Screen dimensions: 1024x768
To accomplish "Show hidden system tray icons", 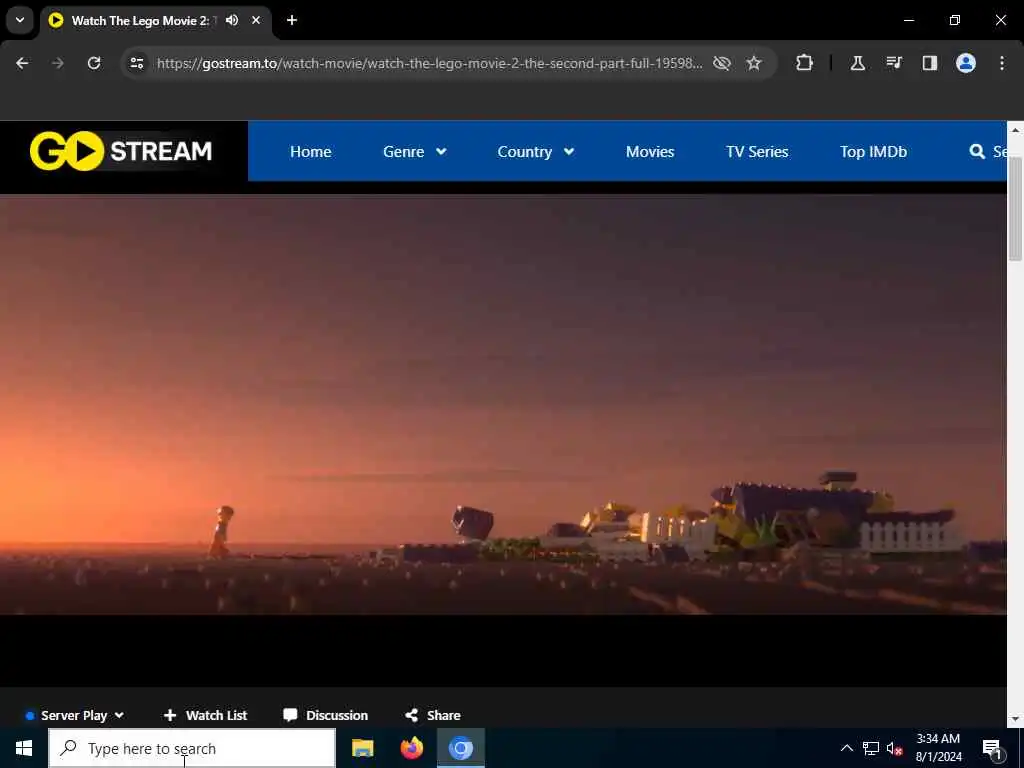I will click(x=846, y=748).
